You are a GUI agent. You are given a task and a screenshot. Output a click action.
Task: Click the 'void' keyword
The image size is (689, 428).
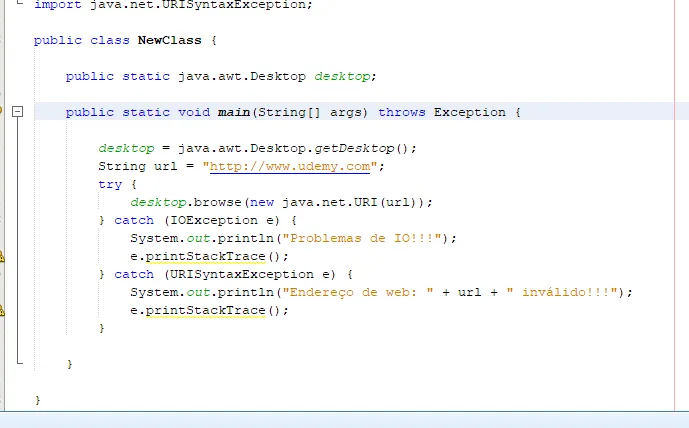point(194,112)
